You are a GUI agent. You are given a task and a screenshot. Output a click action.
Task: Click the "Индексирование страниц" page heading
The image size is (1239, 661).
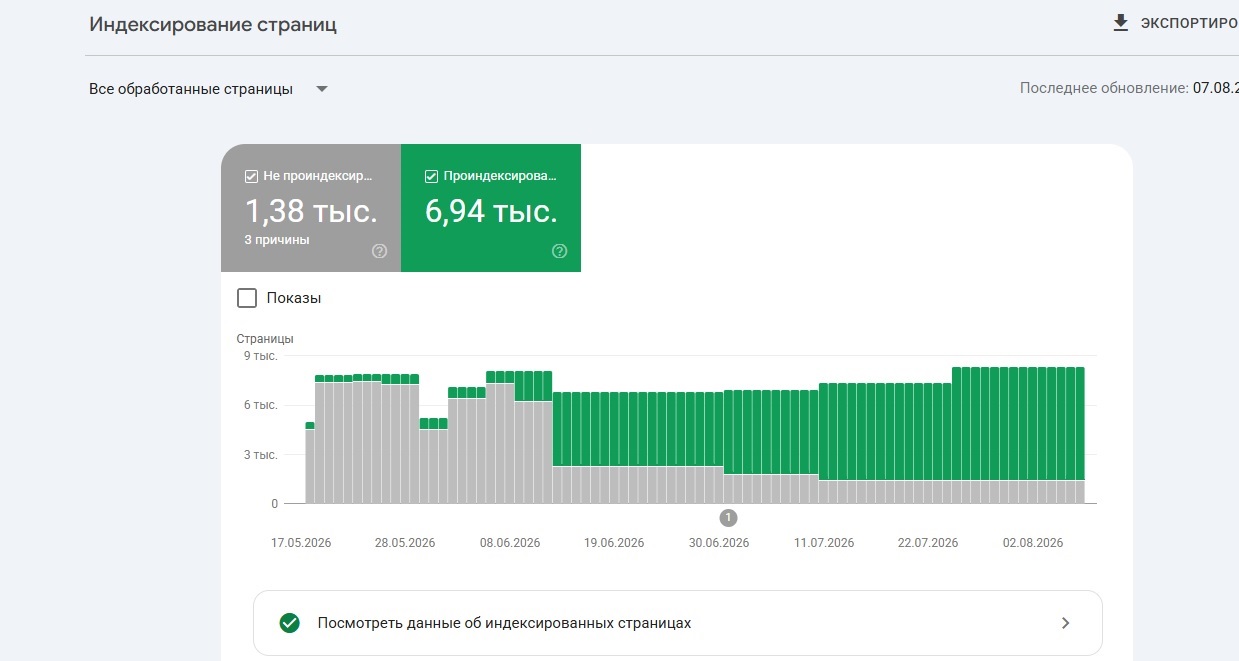click(x=213, y=25)
